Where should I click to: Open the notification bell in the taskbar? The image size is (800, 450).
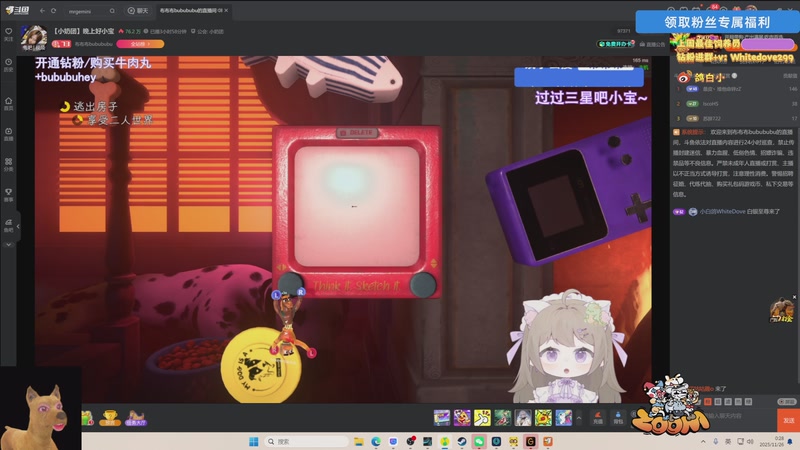click(x=790, y=442)
